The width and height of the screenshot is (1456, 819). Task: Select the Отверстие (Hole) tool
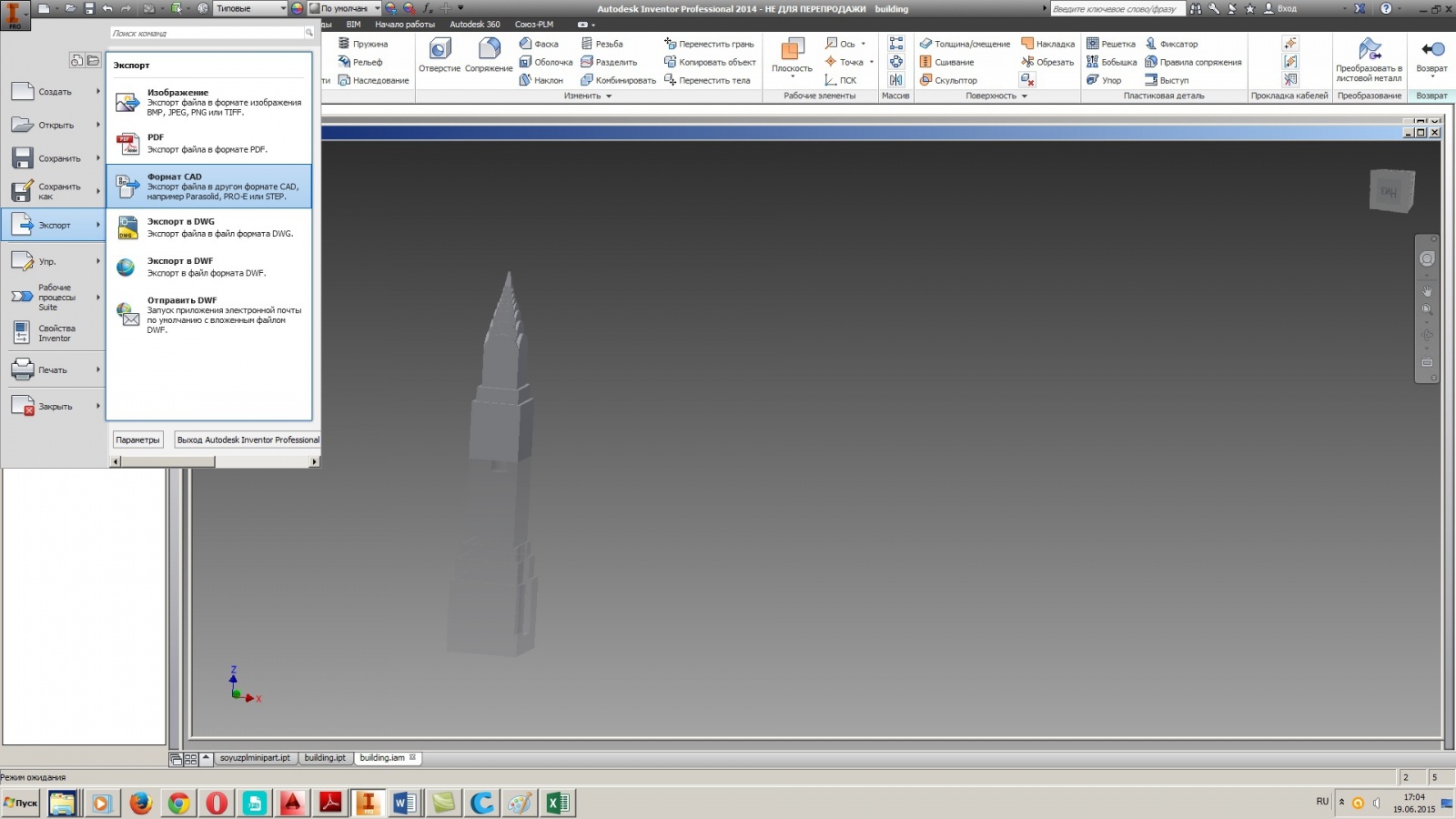pos(439,56)
